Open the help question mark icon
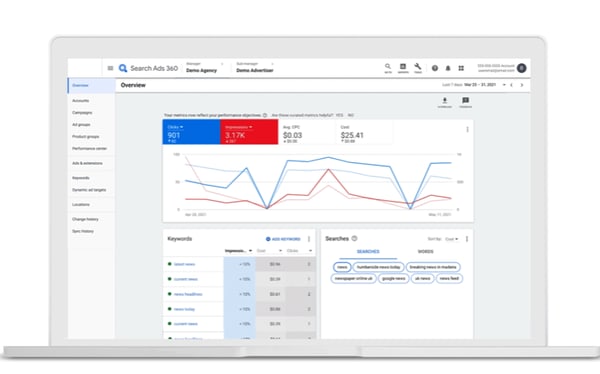Screen dimensions: 600x374 435,68
